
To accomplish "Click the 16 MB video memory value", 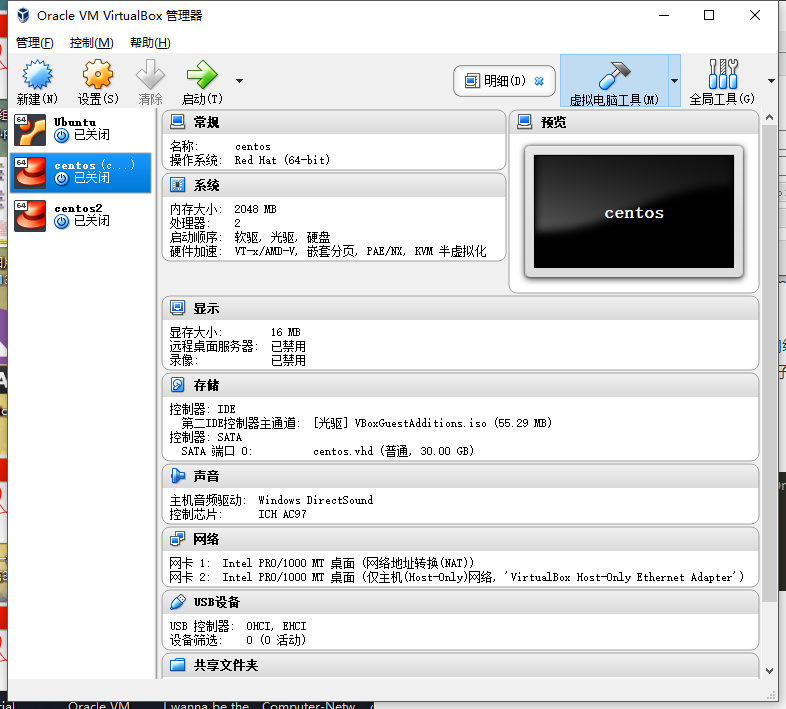I will (x=285, y=332).
